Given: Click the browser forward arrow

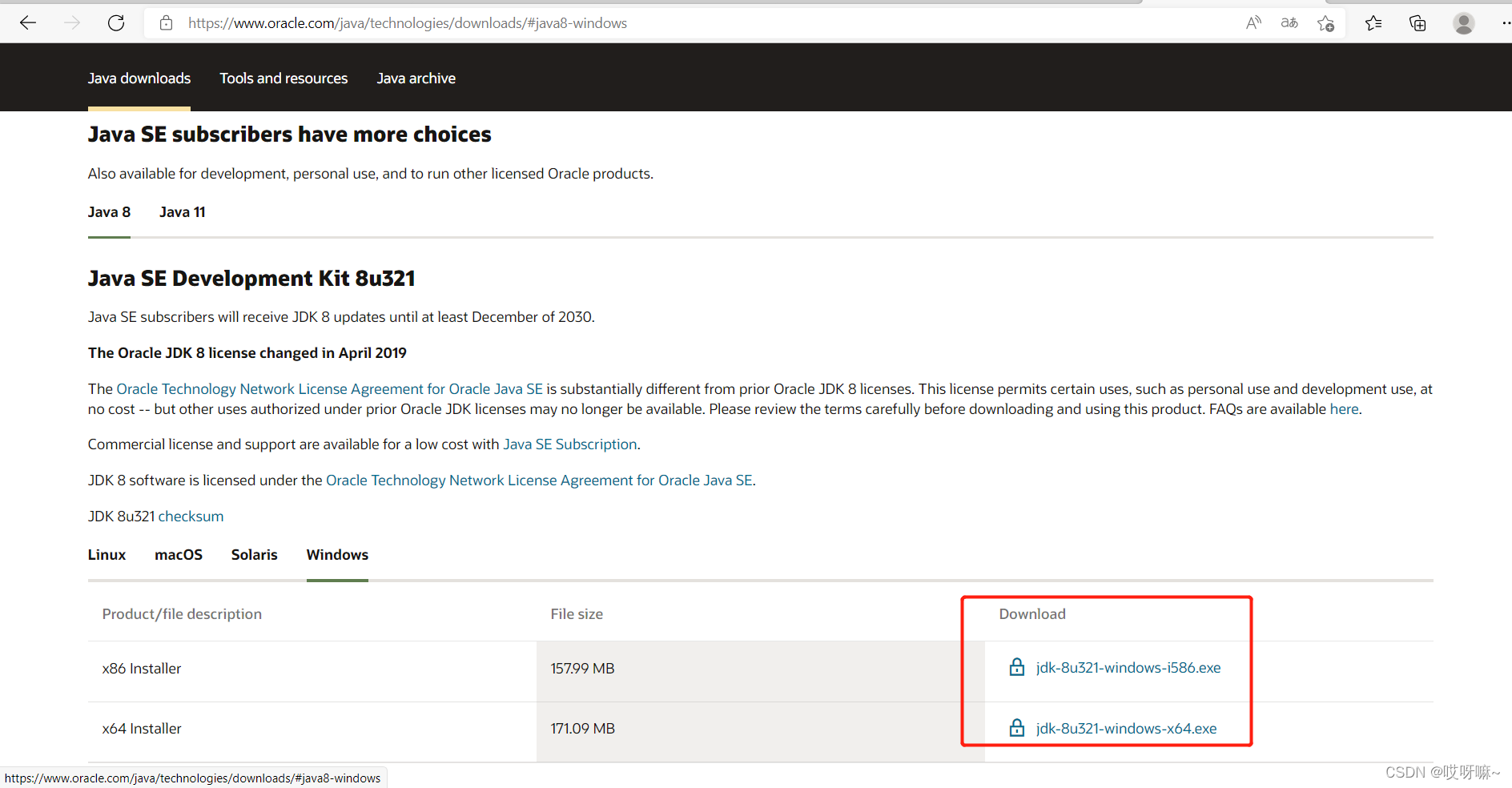Looking at the screenshot, I should click(72, 23).
